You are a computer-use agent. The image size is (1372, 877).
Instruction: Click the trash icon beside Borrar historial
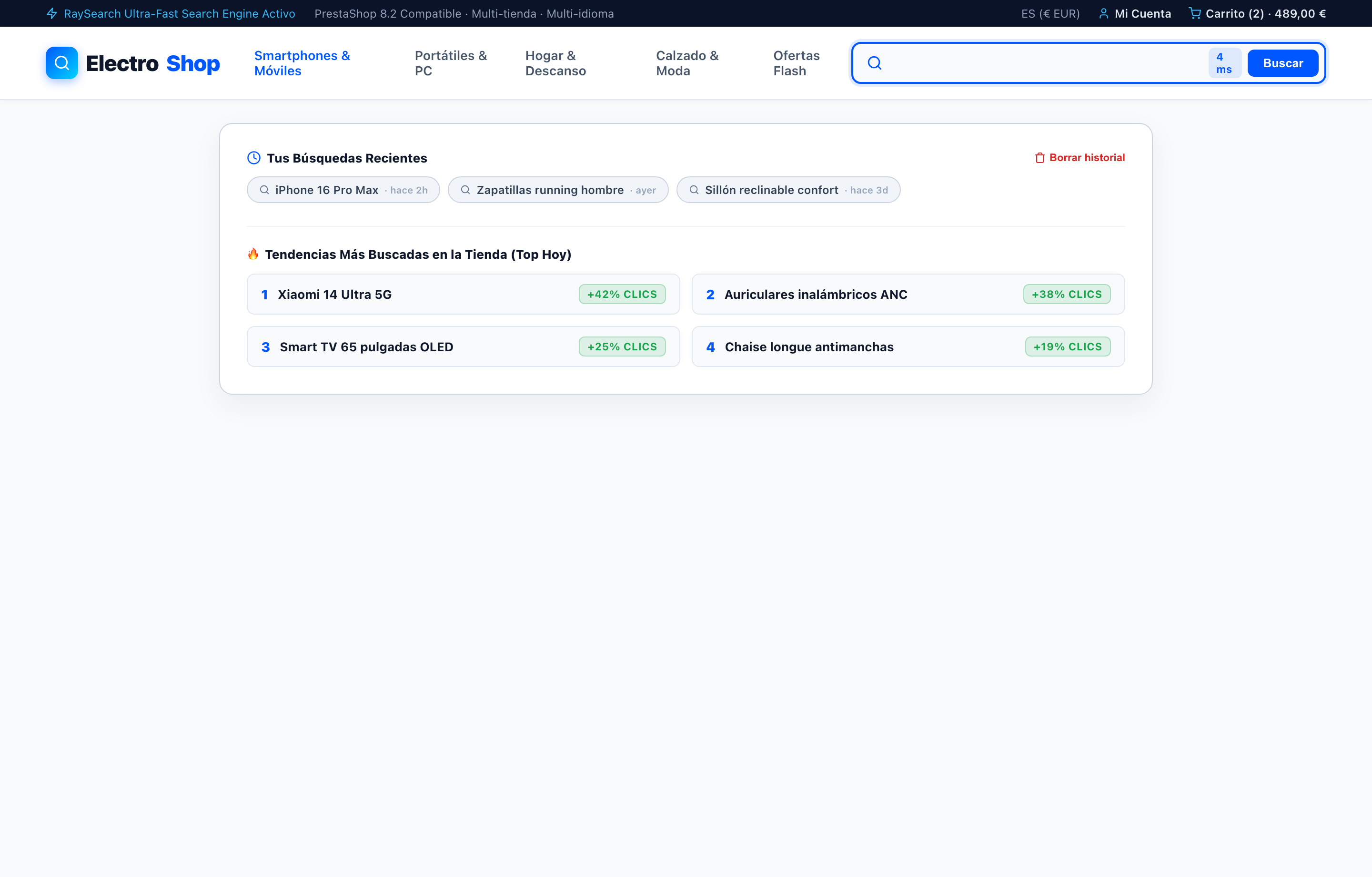[x=1040, y=158]
